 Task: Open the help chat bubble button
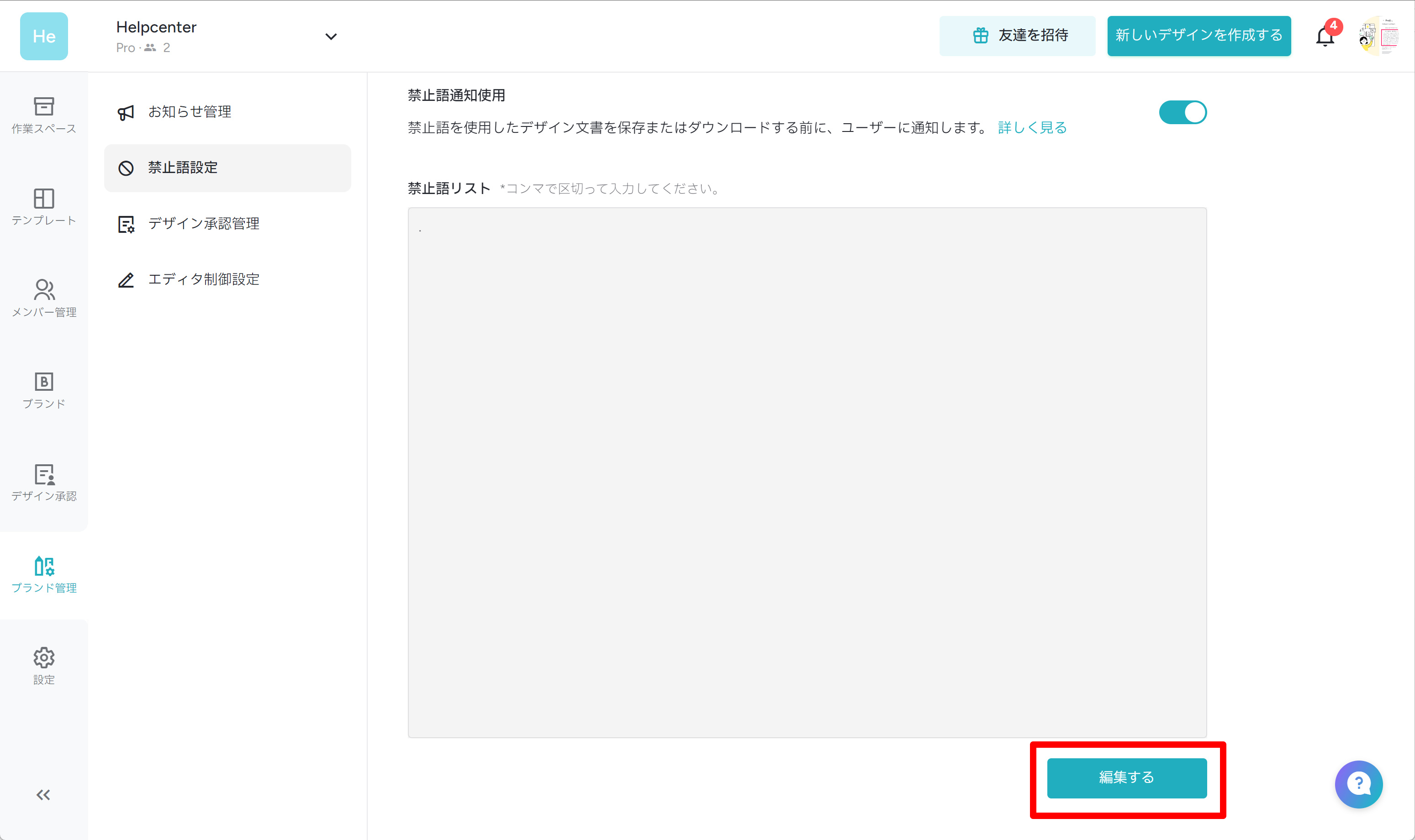(1358, 784)
